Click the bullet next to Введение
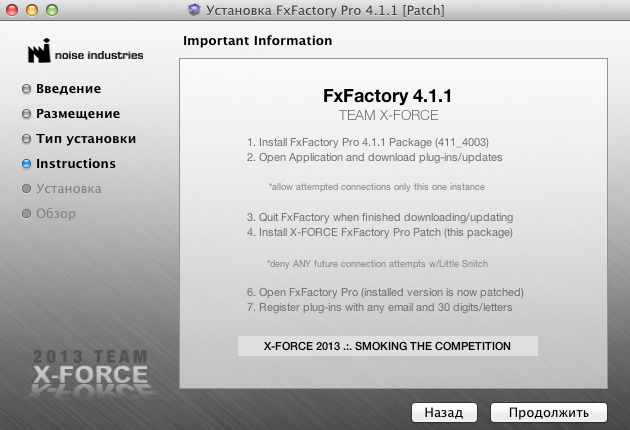630x430 pixels. pyautogui.click(x=26, y=88)
